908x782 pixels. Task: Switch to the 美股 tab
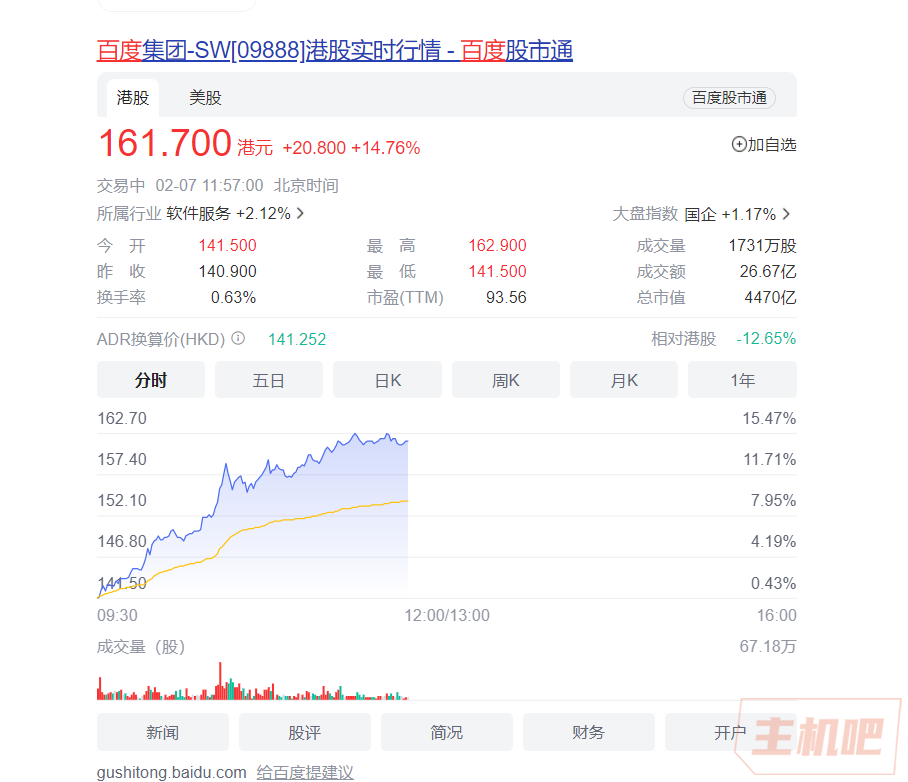tap(205, 98)
